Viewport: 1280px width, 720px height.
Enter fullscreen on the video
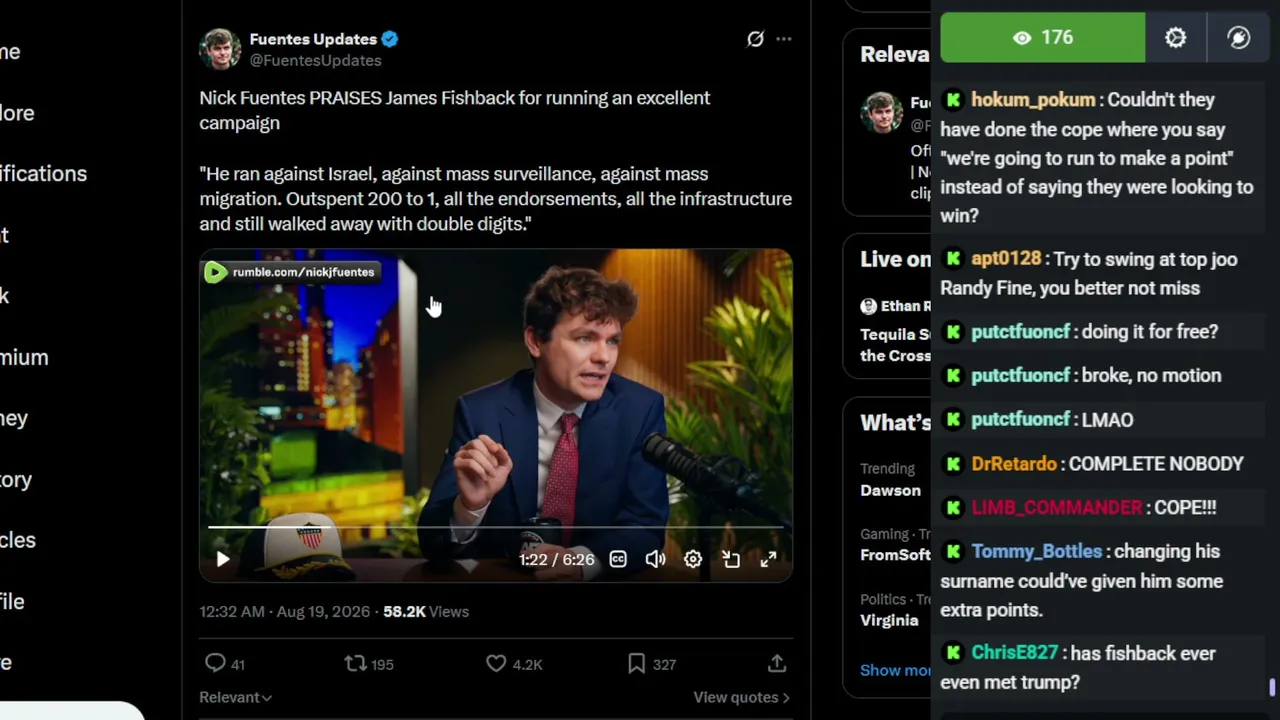tap(768, 560)
